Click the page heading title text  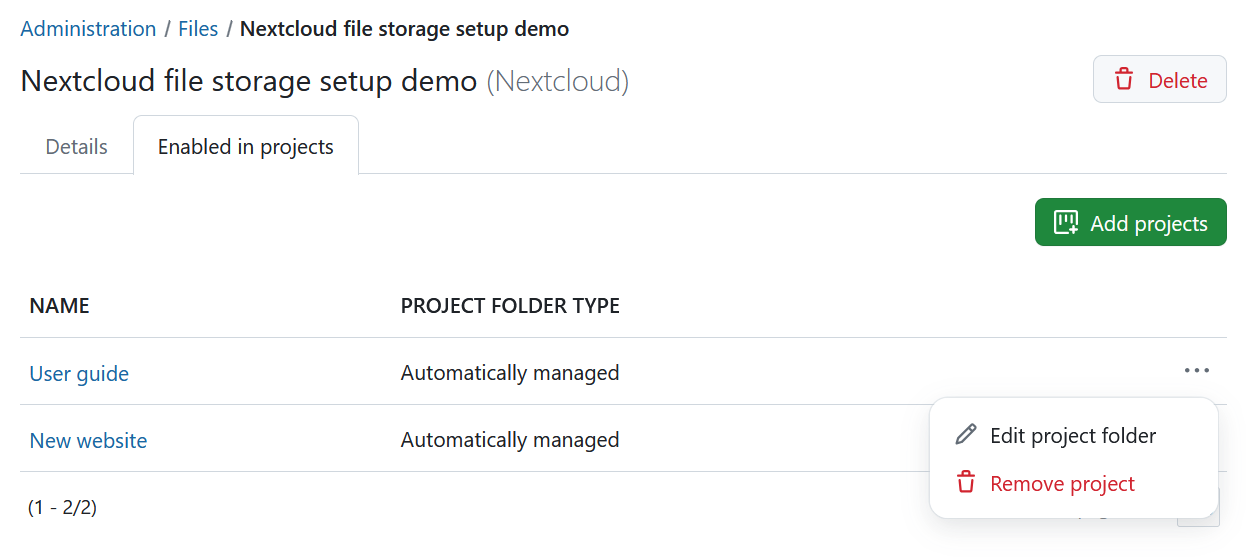point(248,81)
